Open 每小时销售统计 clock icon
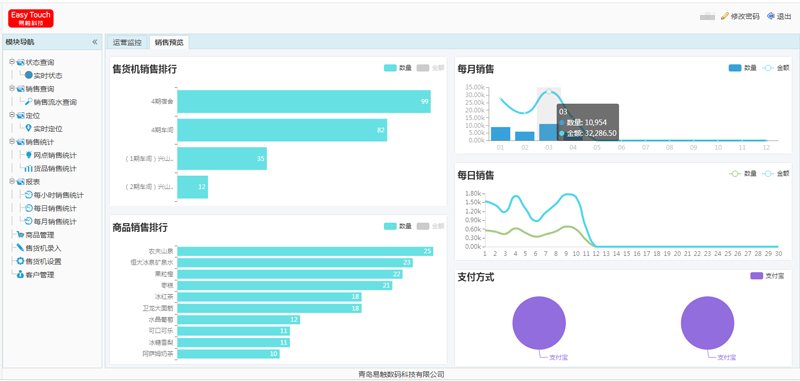 [29, 195]
